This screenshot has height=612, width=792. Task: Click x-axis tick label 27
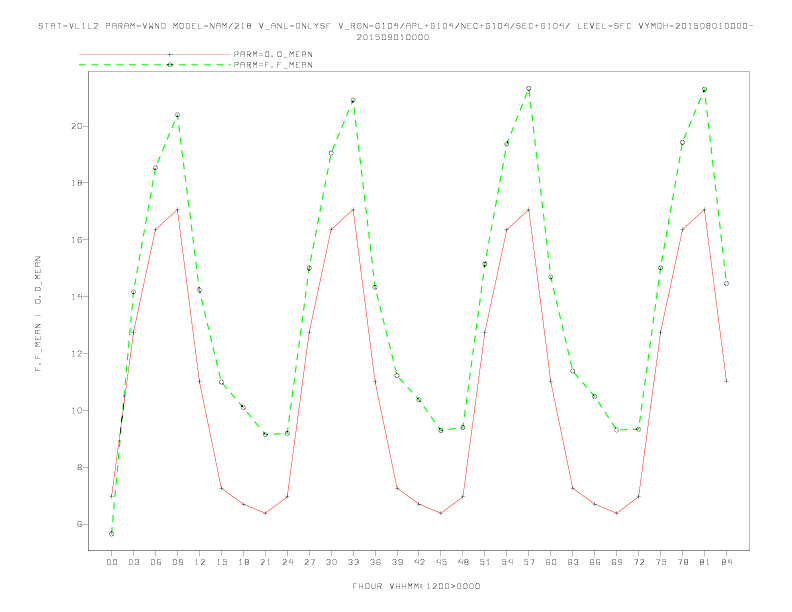(309, 562)
